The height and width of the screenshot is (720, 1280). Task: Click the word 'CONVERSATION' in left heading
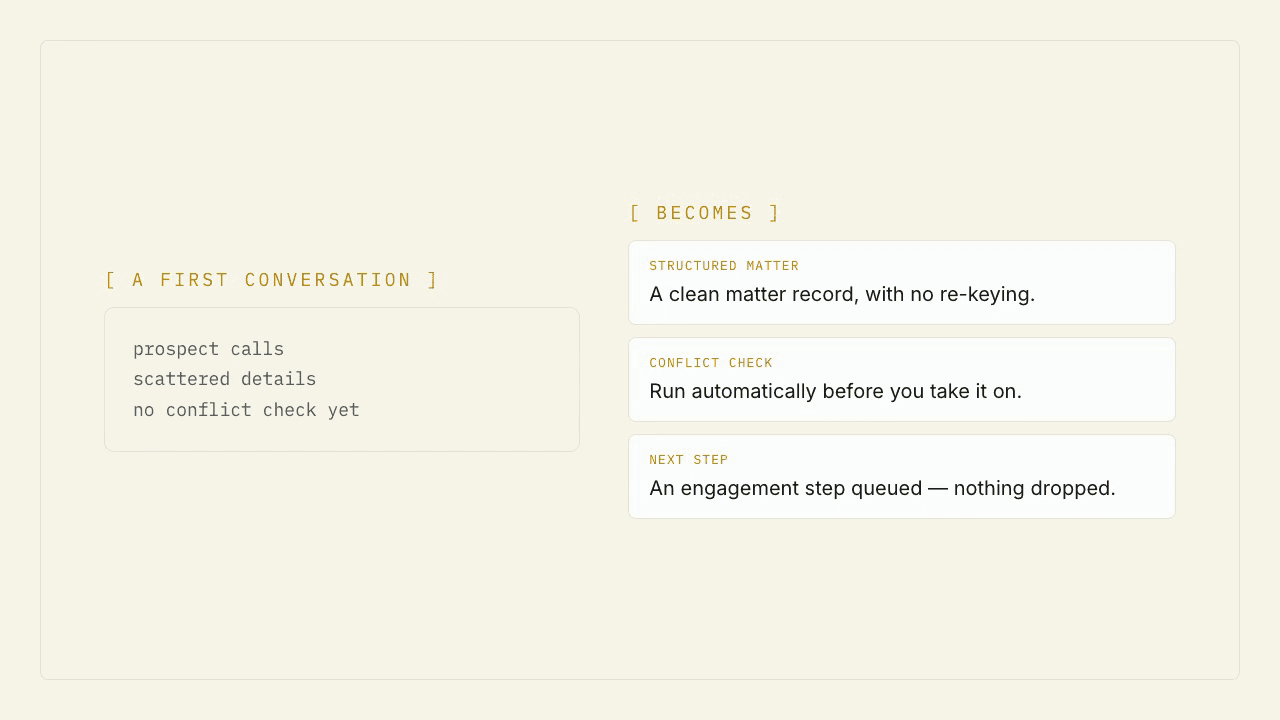pos(328,280)
